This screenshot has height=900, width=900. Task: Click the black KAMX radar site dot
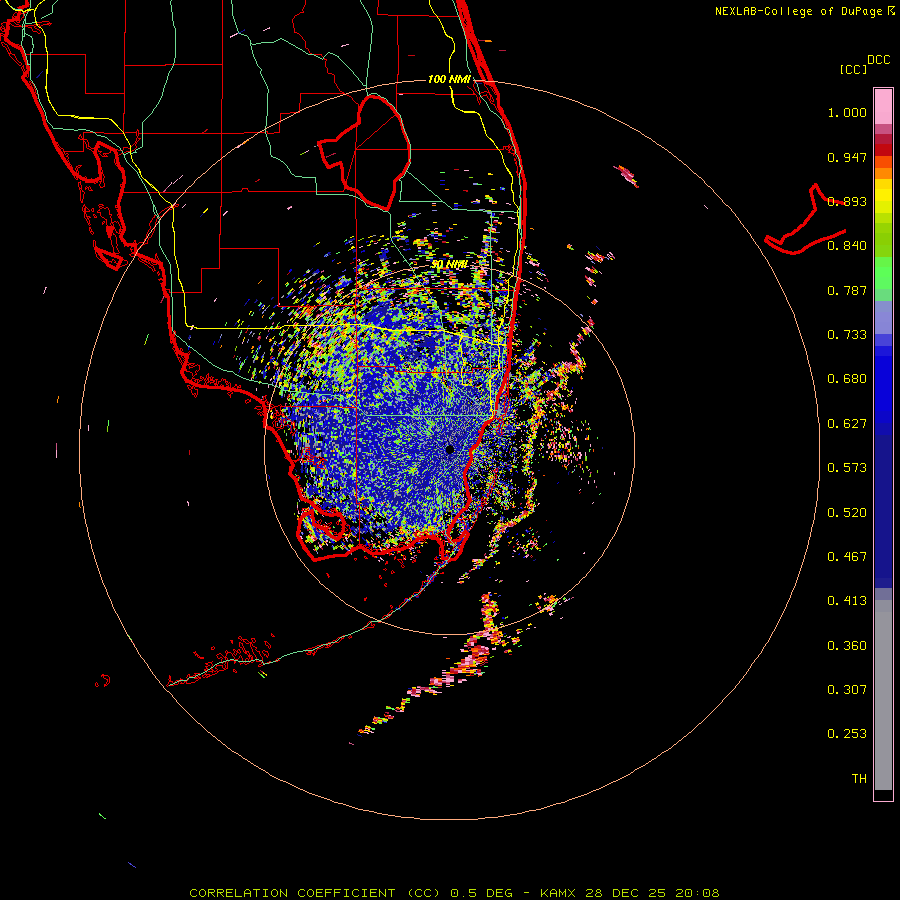(450, 449)
